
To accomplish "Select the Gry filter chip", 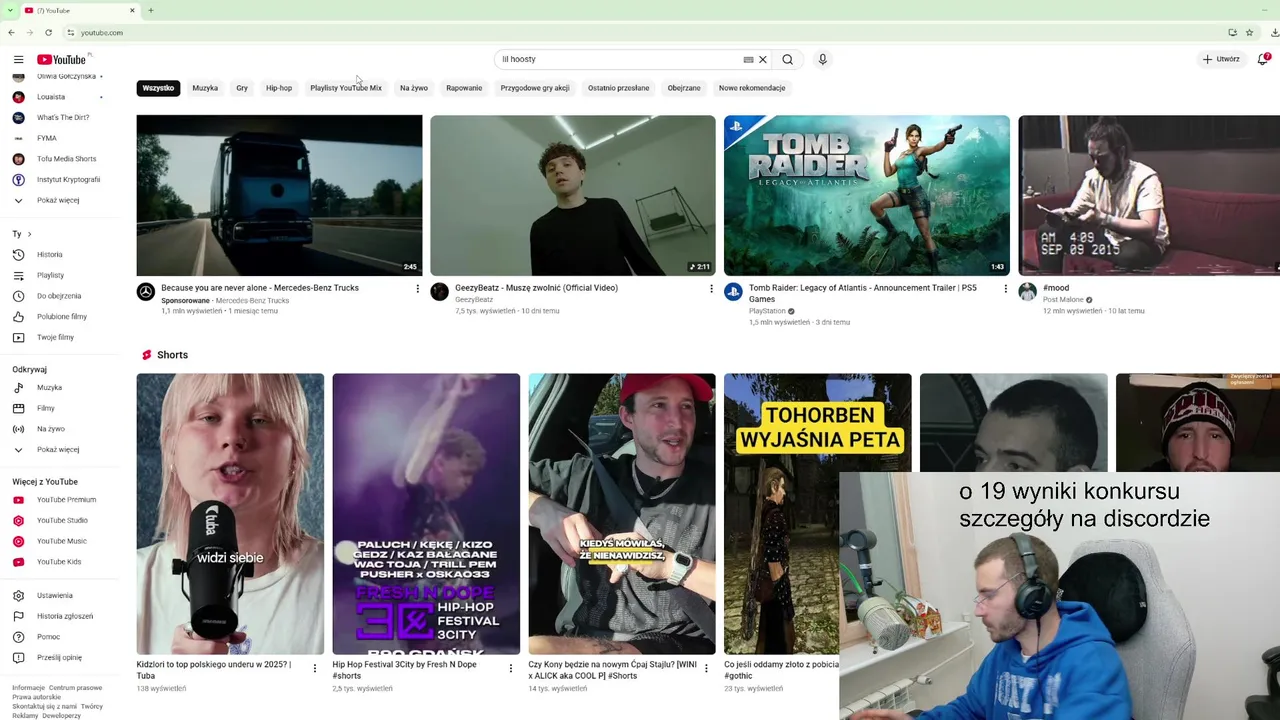I will tap(242, 88).
